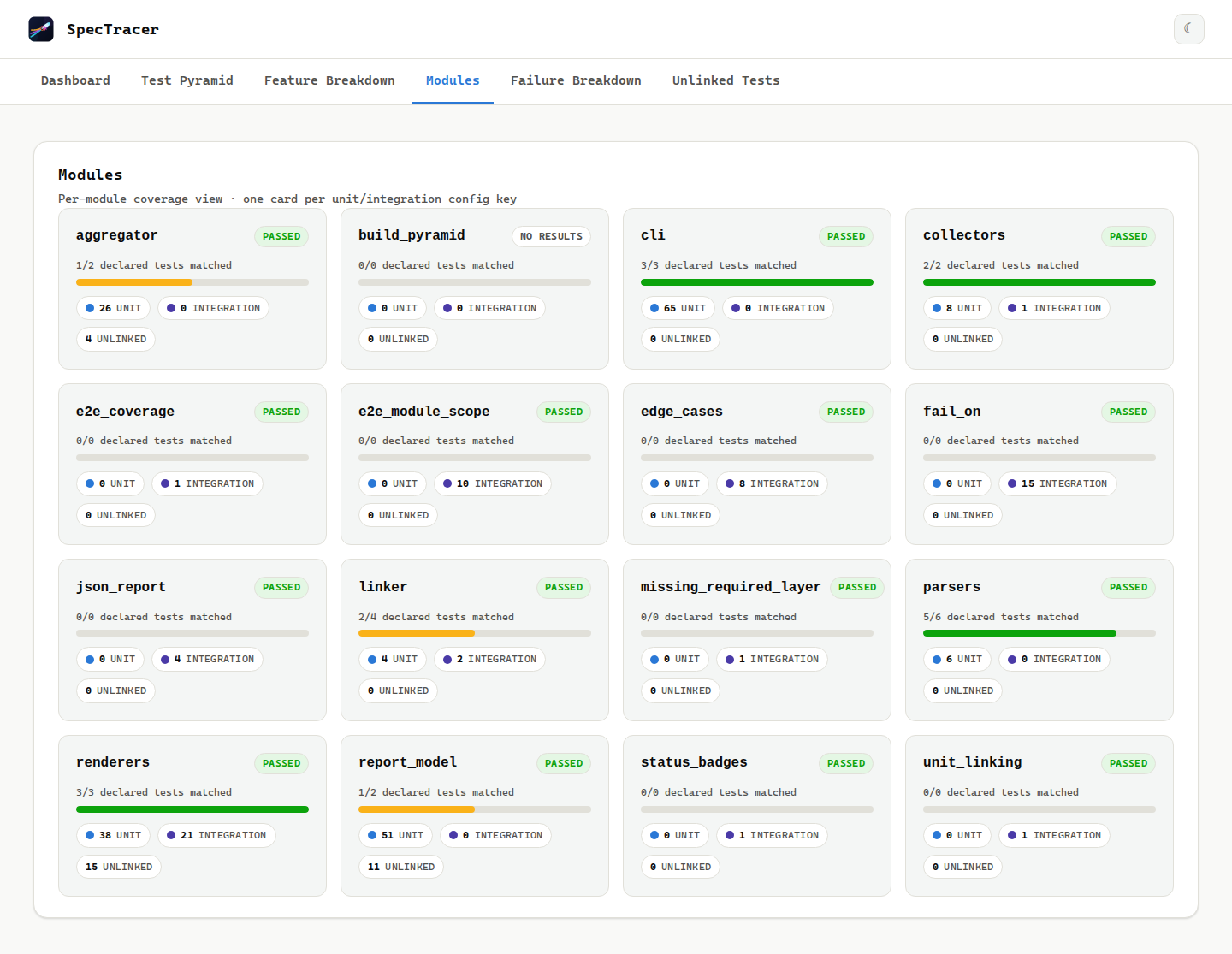Click the parsers coverage progress bar
This screenshot has height=954, width=1232.
pyautogui.click(x=1039, y=633)
